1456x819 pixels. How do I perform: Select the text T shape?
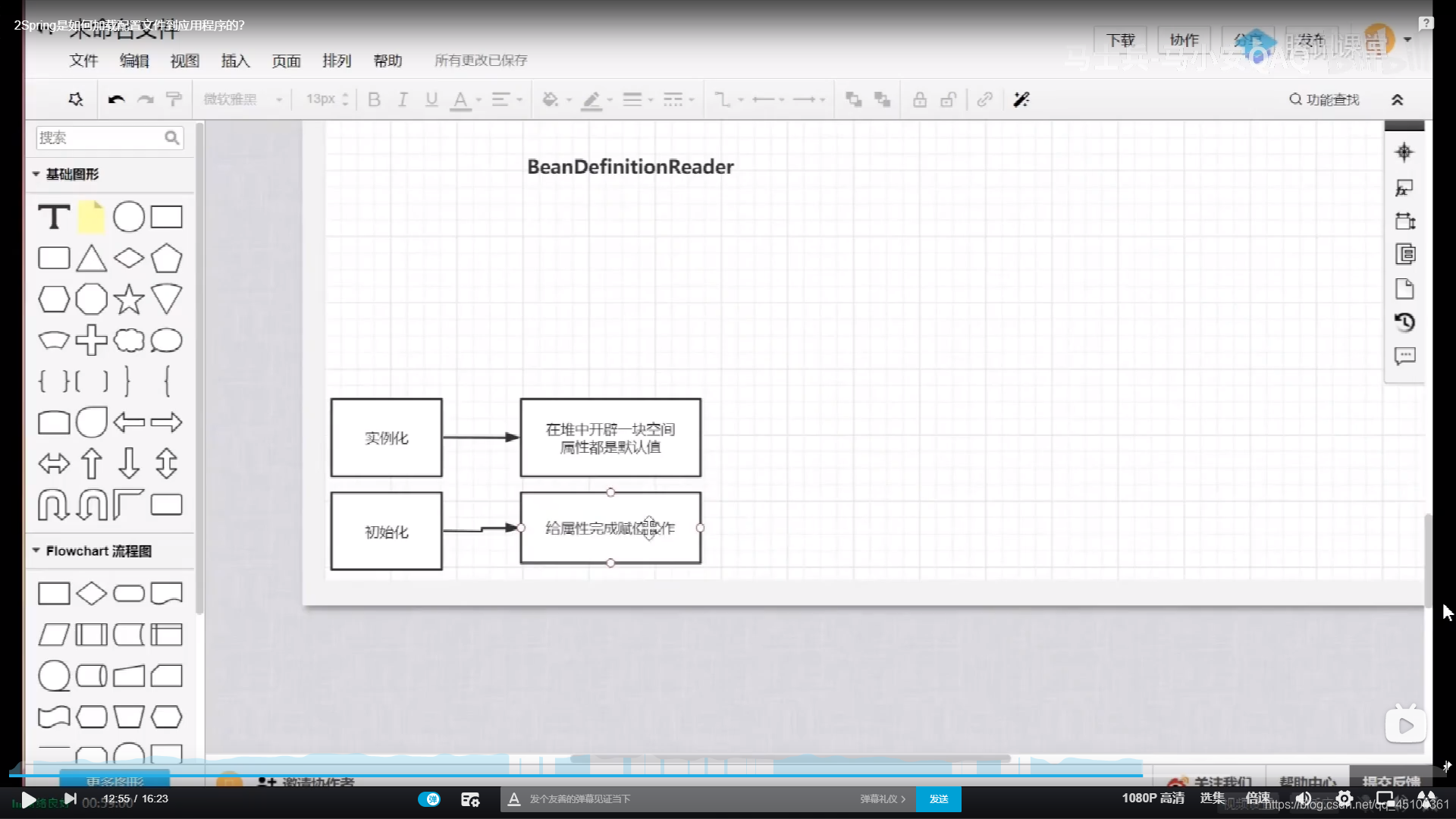click(54, 217)
